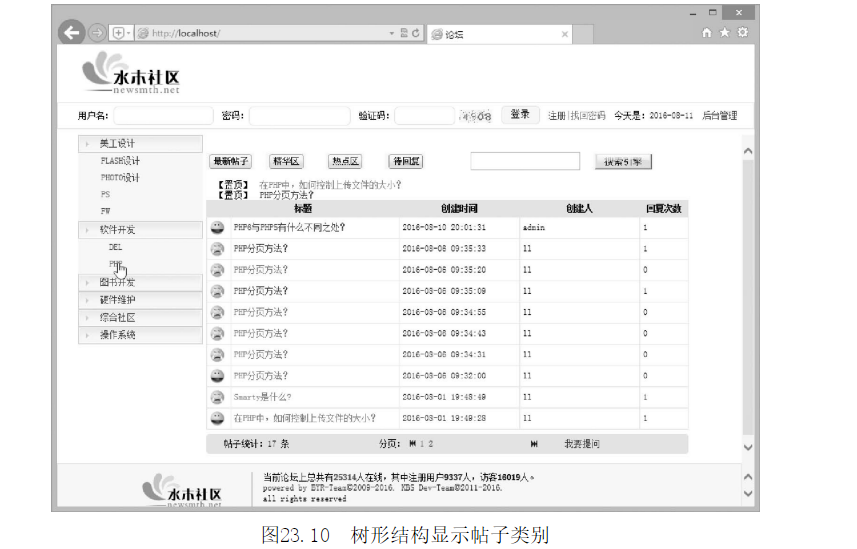
Task: Open the address bar dropdown arrow
Action: tap(392, 33)
